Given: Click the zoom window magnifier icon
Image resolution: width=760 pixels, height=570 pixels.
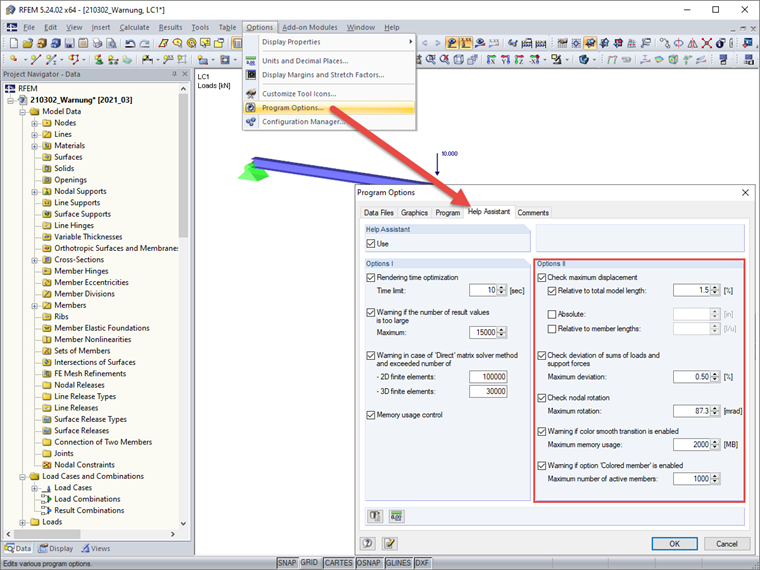Looking at the screenshot, I should pyautogui.click(x=430, y=60).
